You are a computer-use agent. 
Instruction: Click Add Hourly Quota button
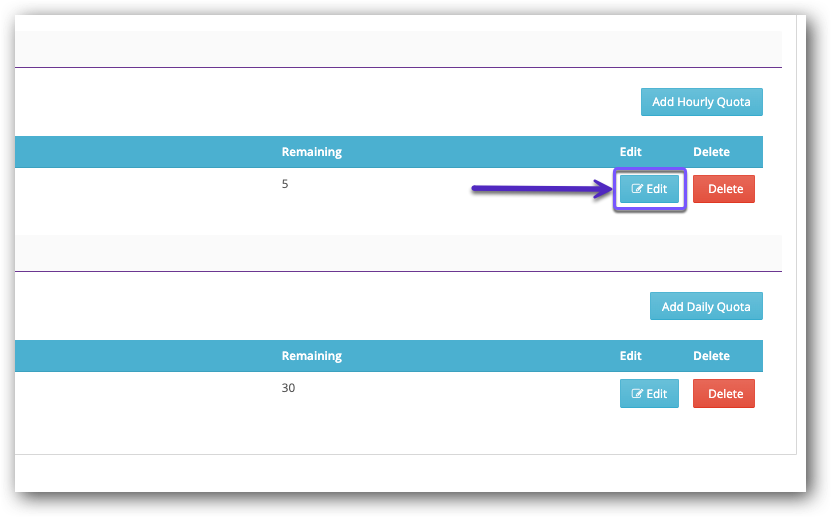[x=701, y=102]
